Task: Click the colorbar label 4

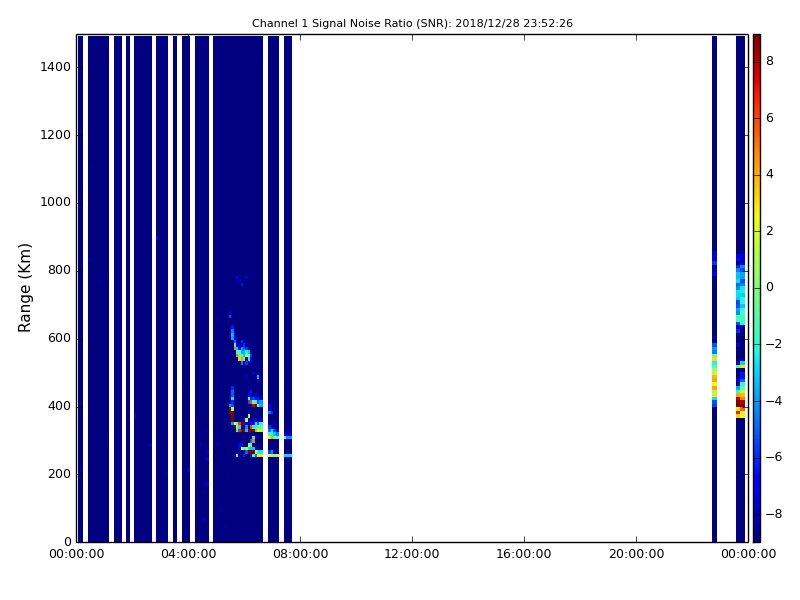Action: tap(770, 174)
